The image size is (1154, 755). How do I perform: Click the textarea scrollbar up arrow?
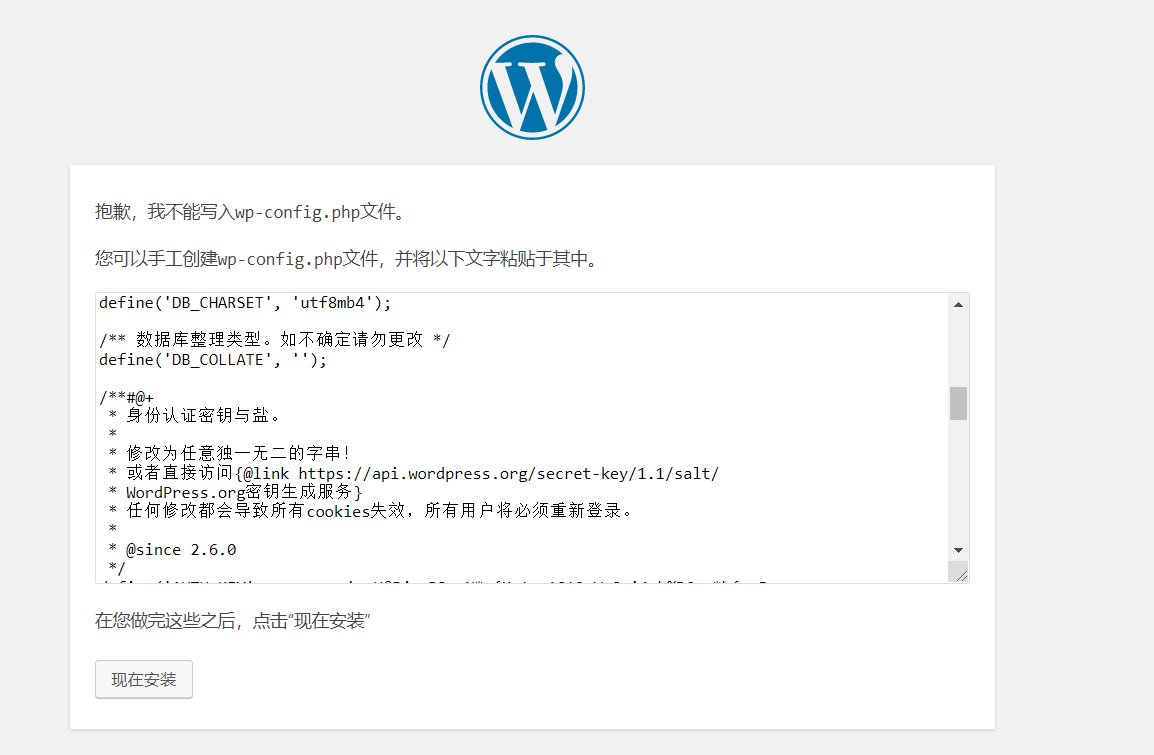[958, 305]
